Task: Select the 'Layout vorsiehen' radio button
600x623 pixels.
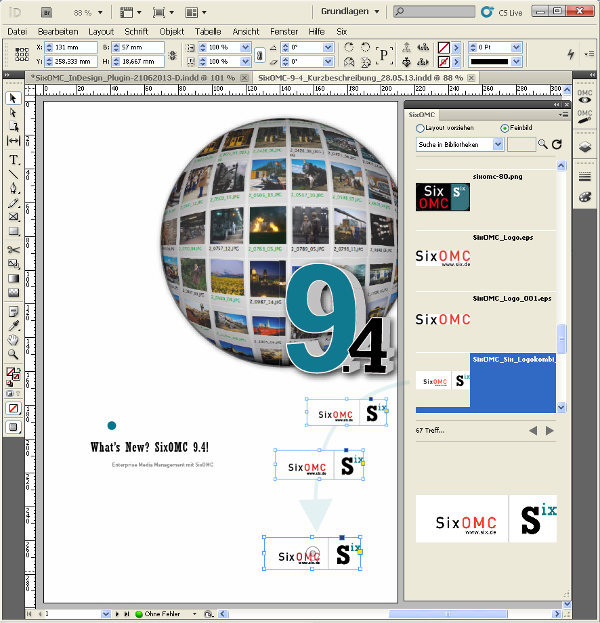Action: click(x=420, y=128)
